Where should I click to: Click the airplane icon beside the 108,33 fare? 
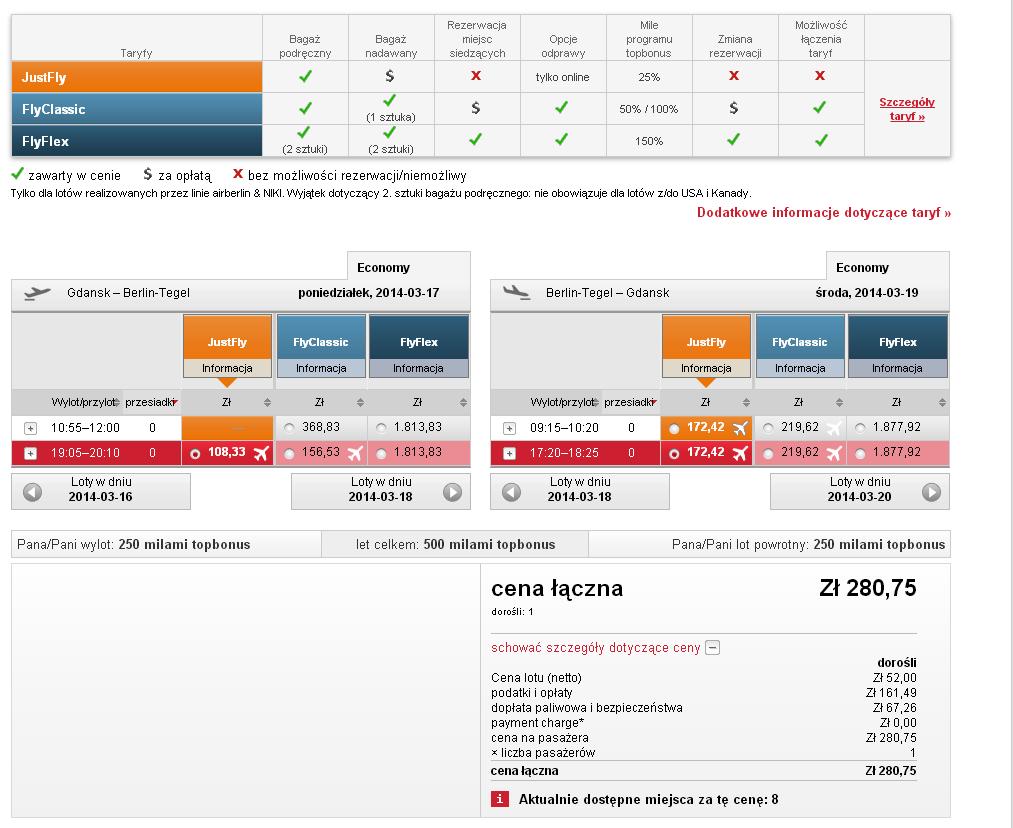(261, 453)
